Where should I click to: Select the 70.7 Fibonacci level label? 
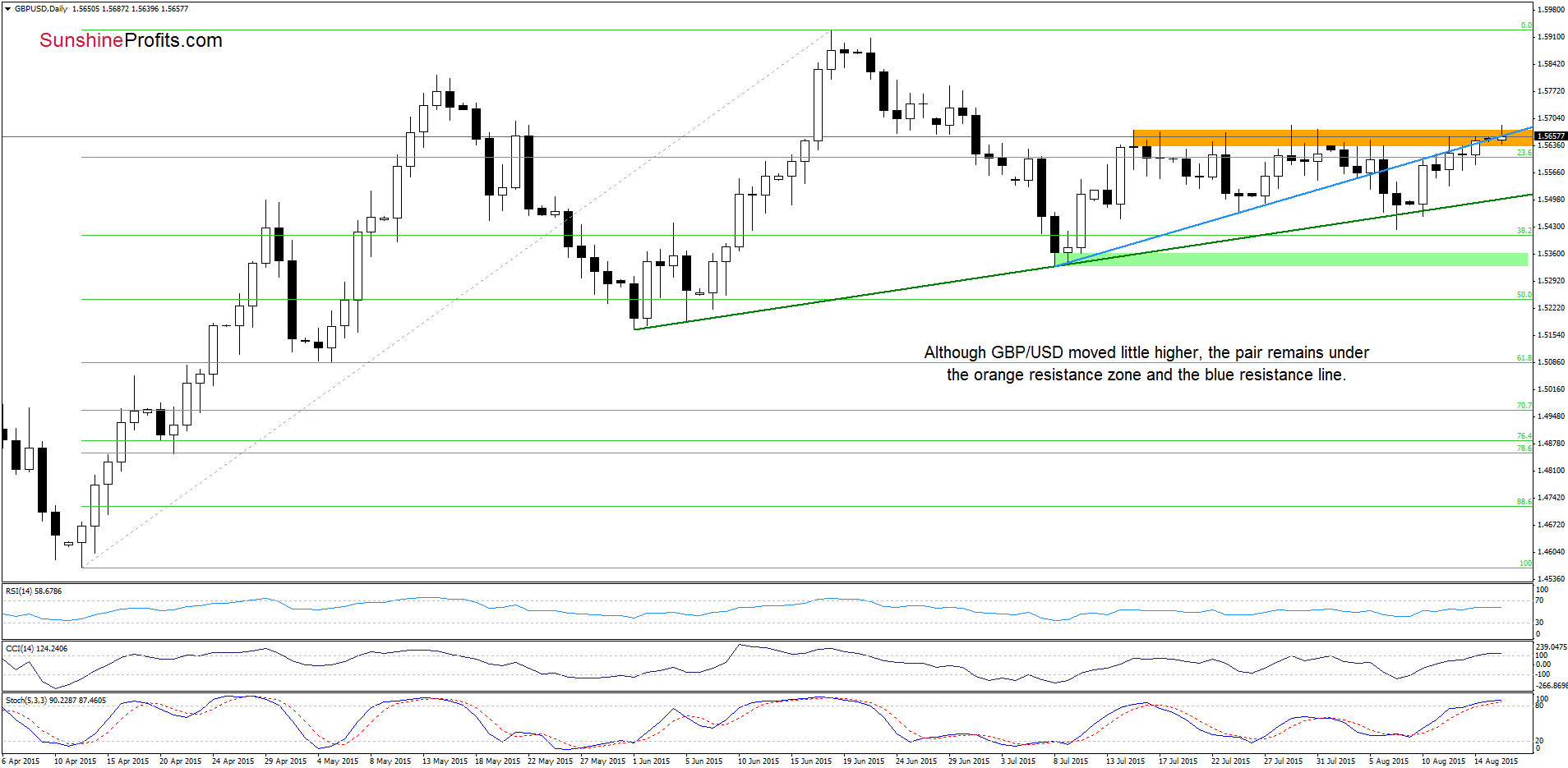click(1524, 406)
